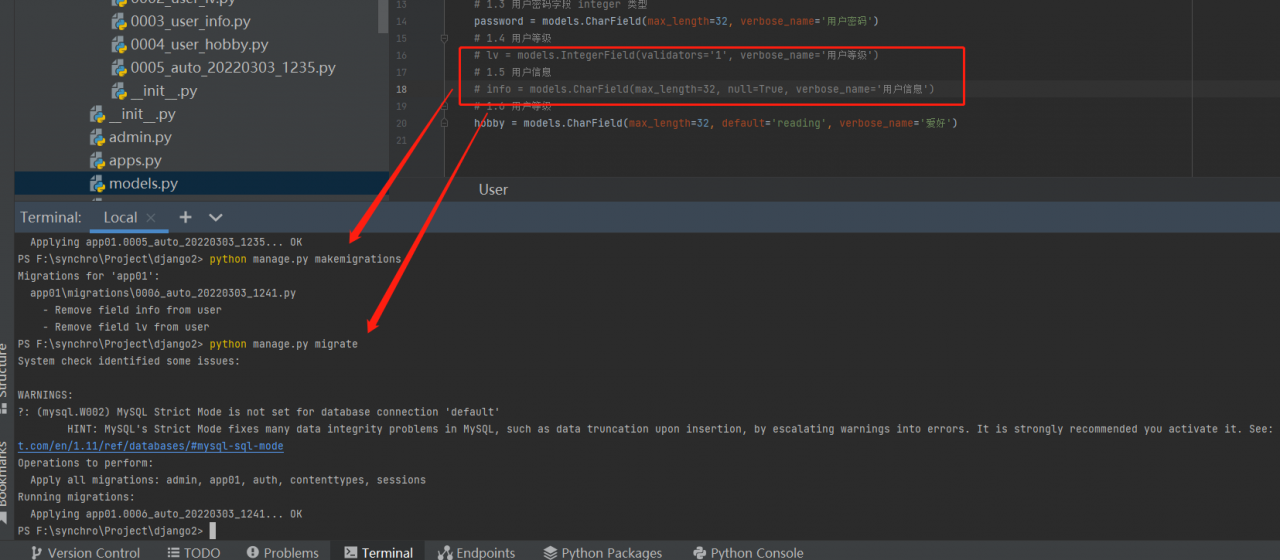The height and width of the screenshot is (560, 1280).
Task: Click the terminal prompt input cursor
Action: point(212,531)
